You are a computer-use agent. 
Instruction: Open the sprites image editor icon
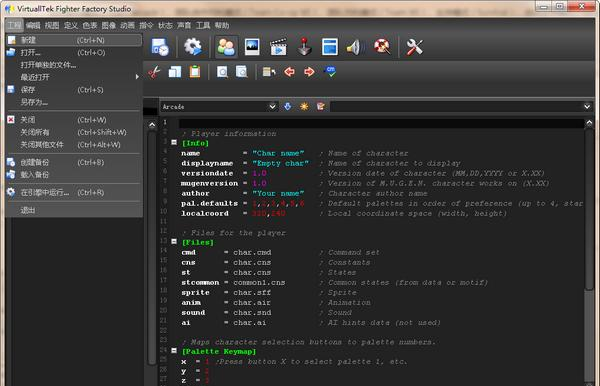click(x=252, y=47)
